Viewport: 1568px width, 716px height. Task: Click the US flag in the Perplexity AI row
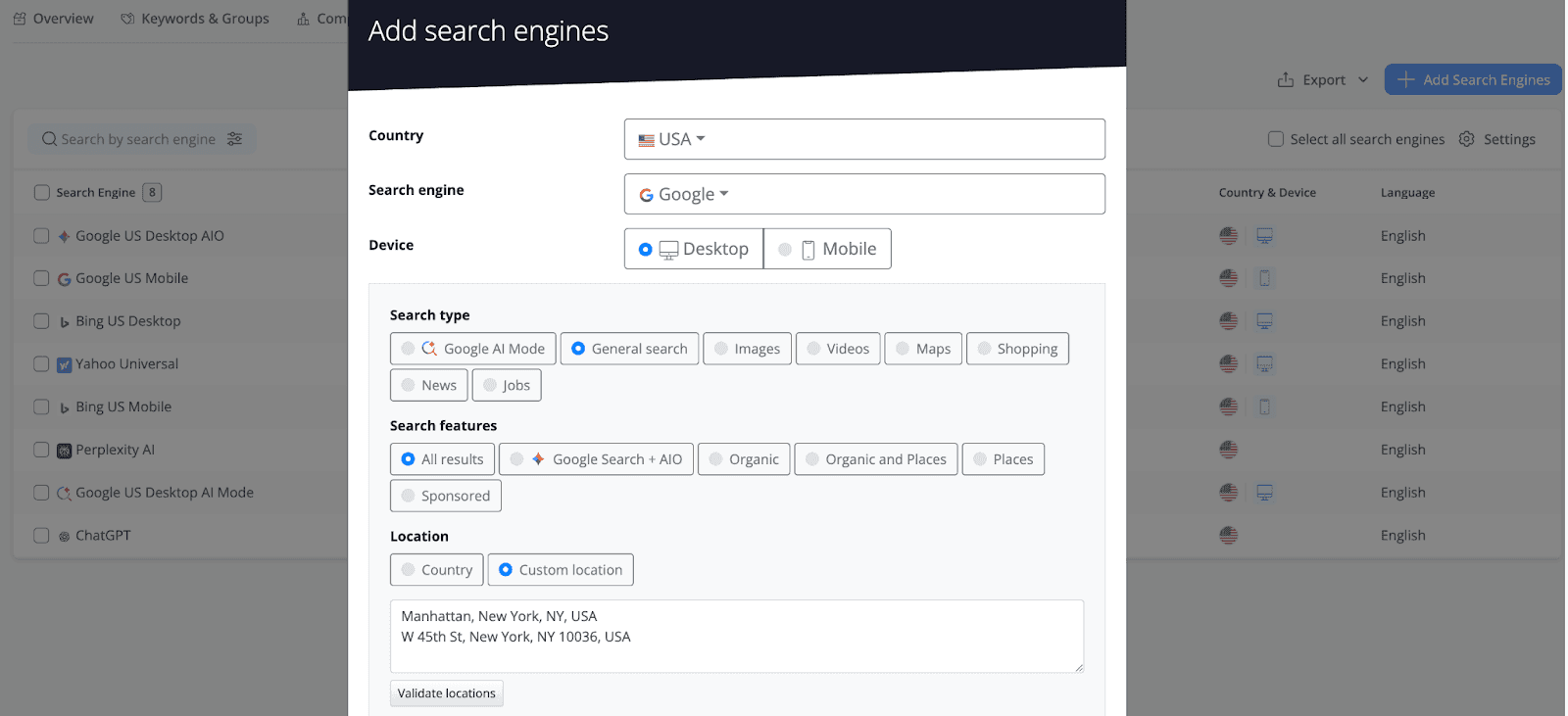1229,450
